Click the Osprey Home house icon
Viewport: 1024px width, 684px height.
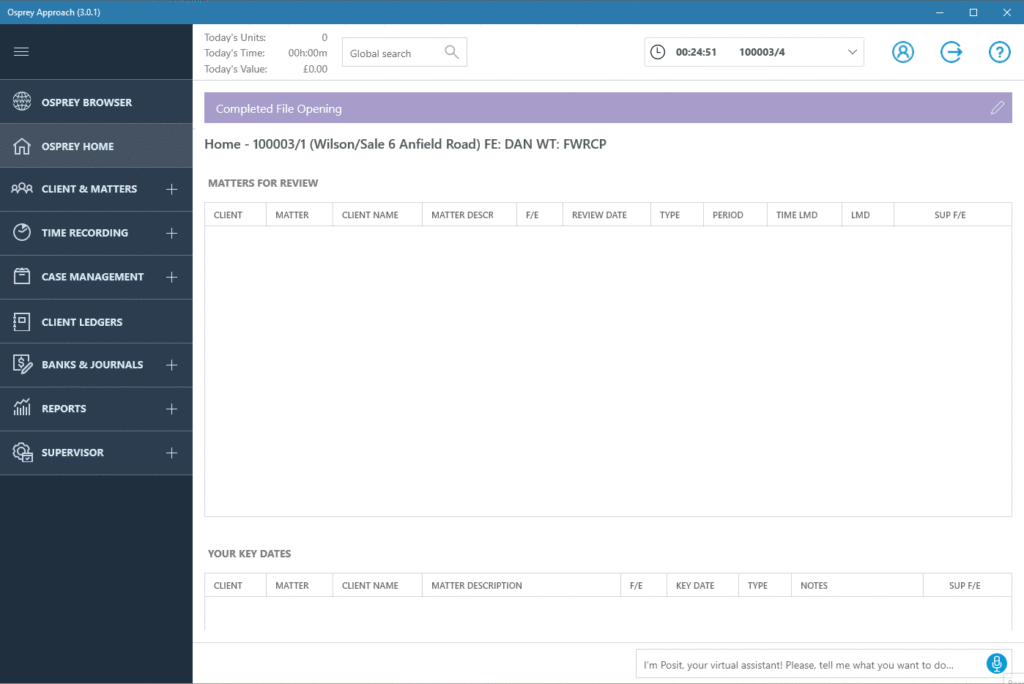click(x=22, y=146)
